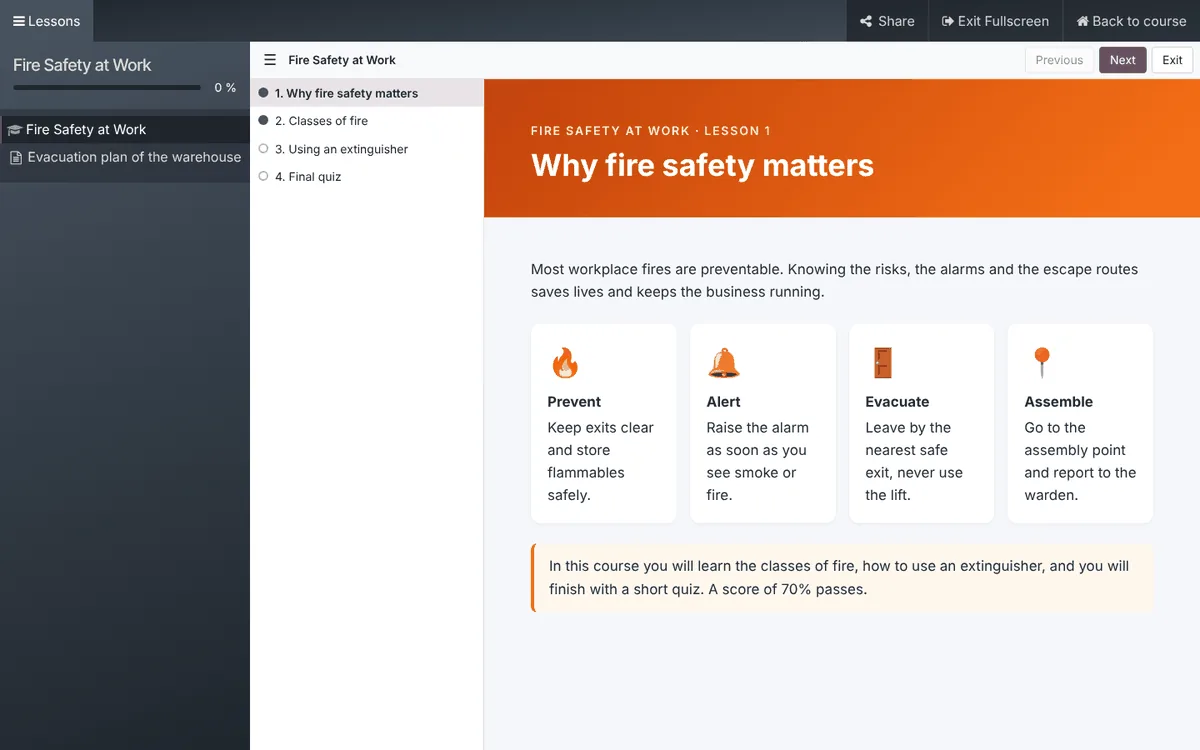
Task: Click the 'Alert' card title
Action: [723, 402]
